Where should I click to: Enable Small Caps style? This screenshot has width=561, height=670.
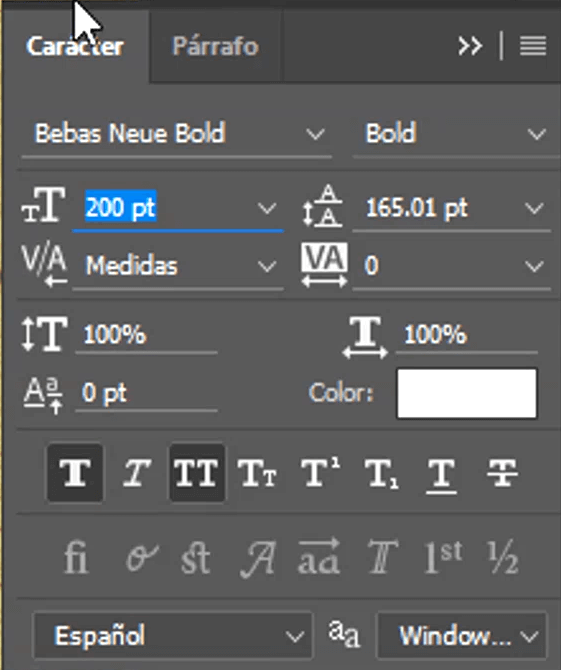(257, 473)
